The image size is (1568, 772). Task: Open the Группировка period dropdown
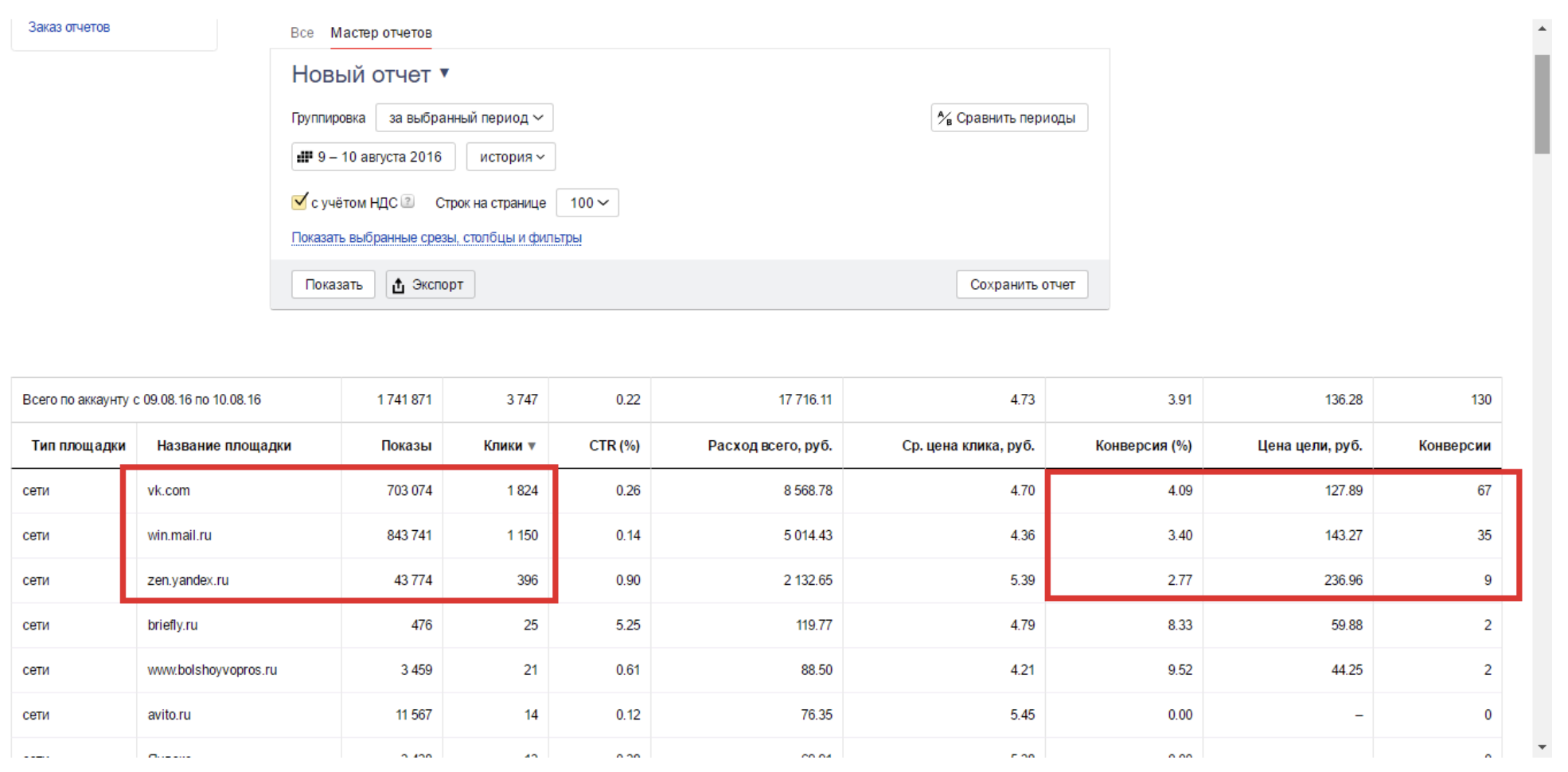click(x=464, y=118)
